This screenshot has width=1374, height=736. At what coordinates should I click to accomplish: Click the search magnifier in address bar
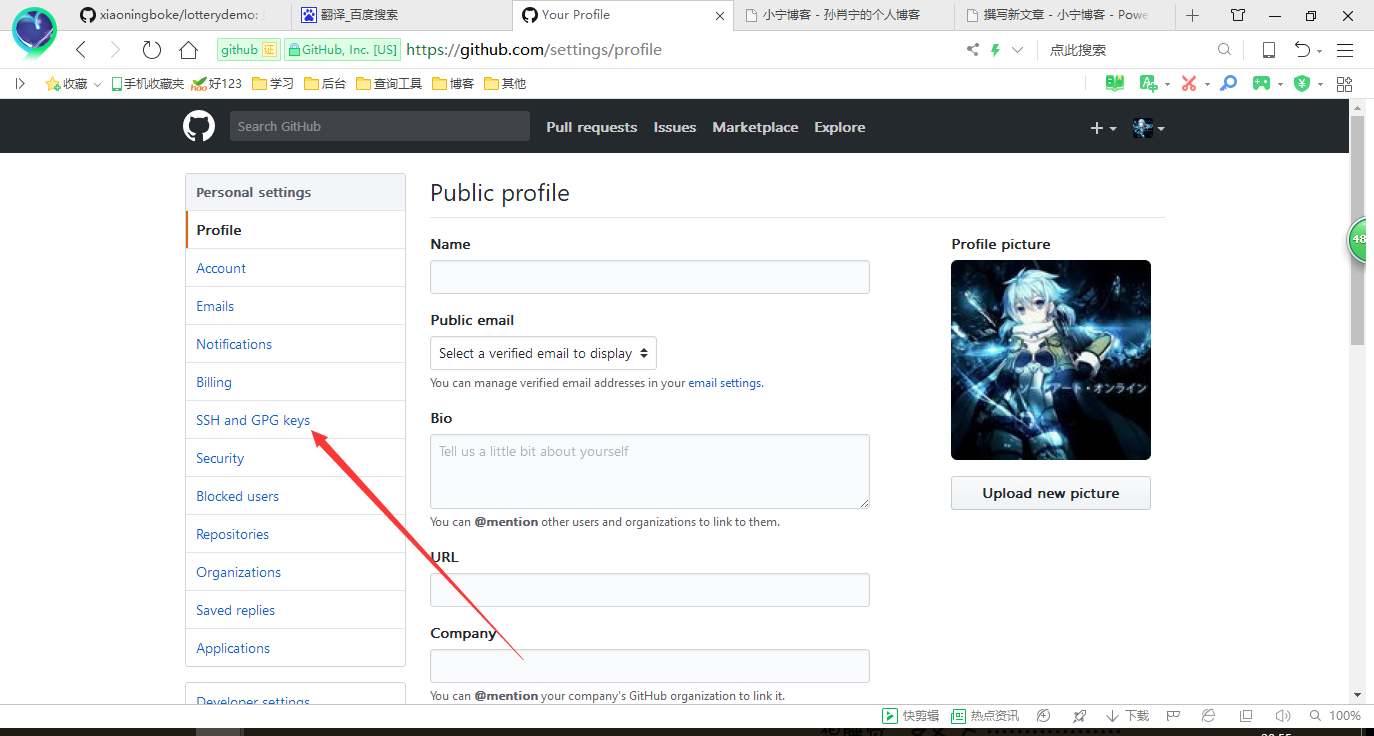[1224, 50]
